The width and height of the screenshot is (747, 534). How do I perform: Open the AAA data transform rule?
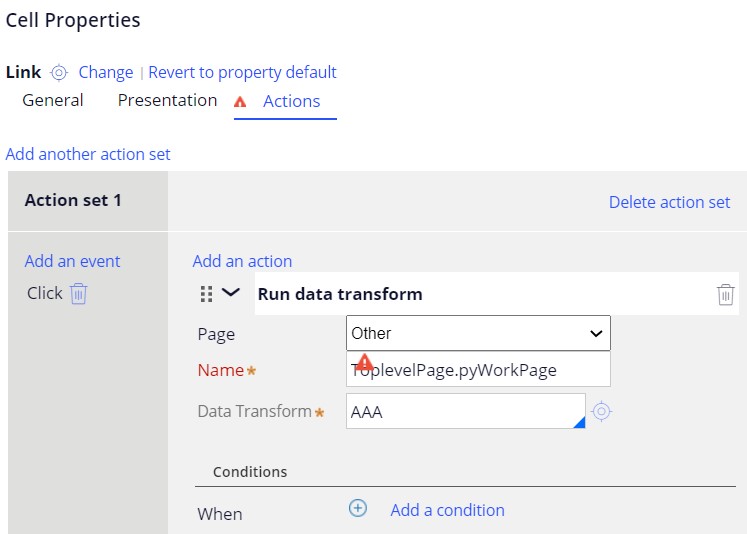602,411
